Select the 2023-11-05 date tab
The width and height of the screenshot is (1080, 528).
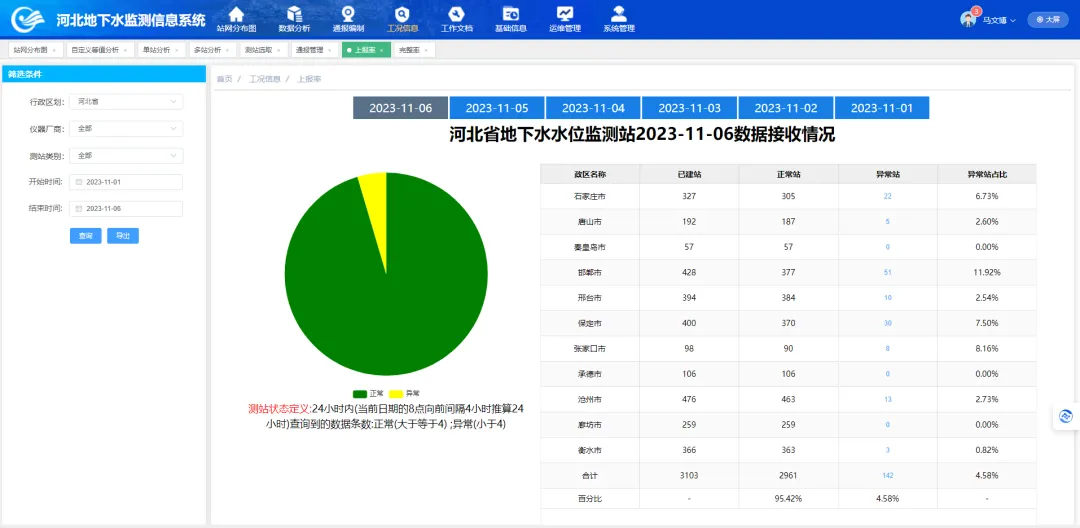click(497, 108)
